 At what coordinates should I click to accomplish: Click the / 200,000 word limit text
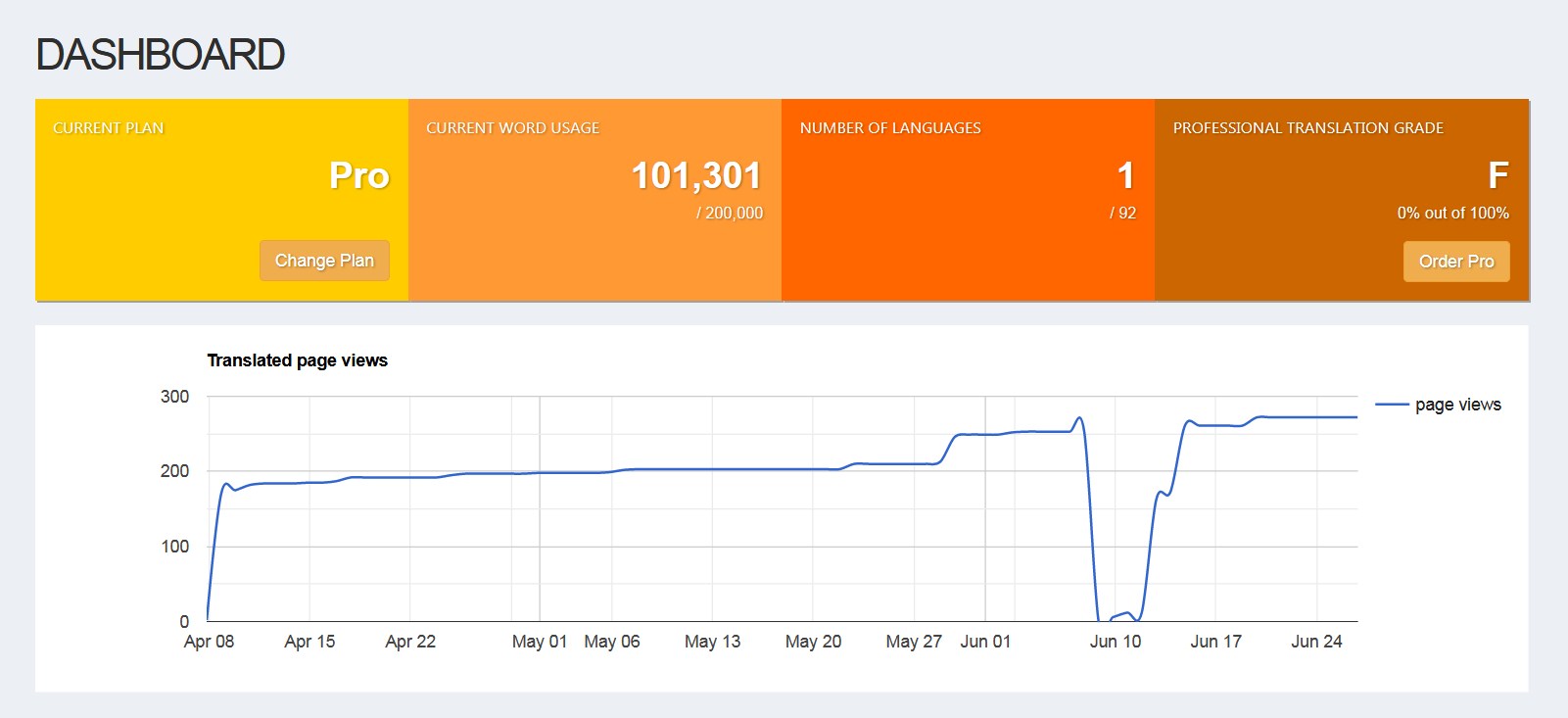(x=730, y=213)
